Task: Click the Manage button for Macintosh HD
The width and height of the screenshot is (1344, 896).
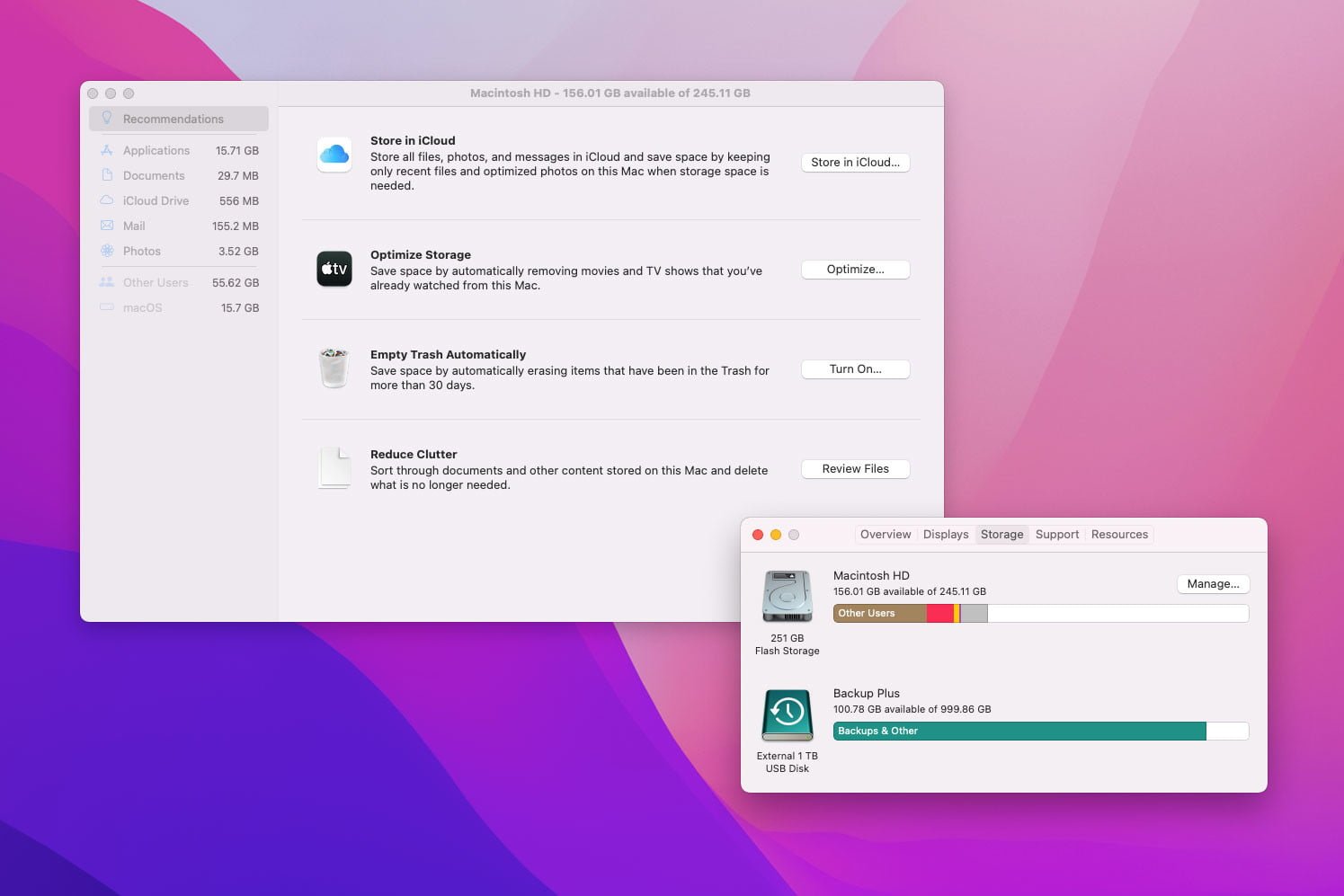Action: click(1212, 584)
